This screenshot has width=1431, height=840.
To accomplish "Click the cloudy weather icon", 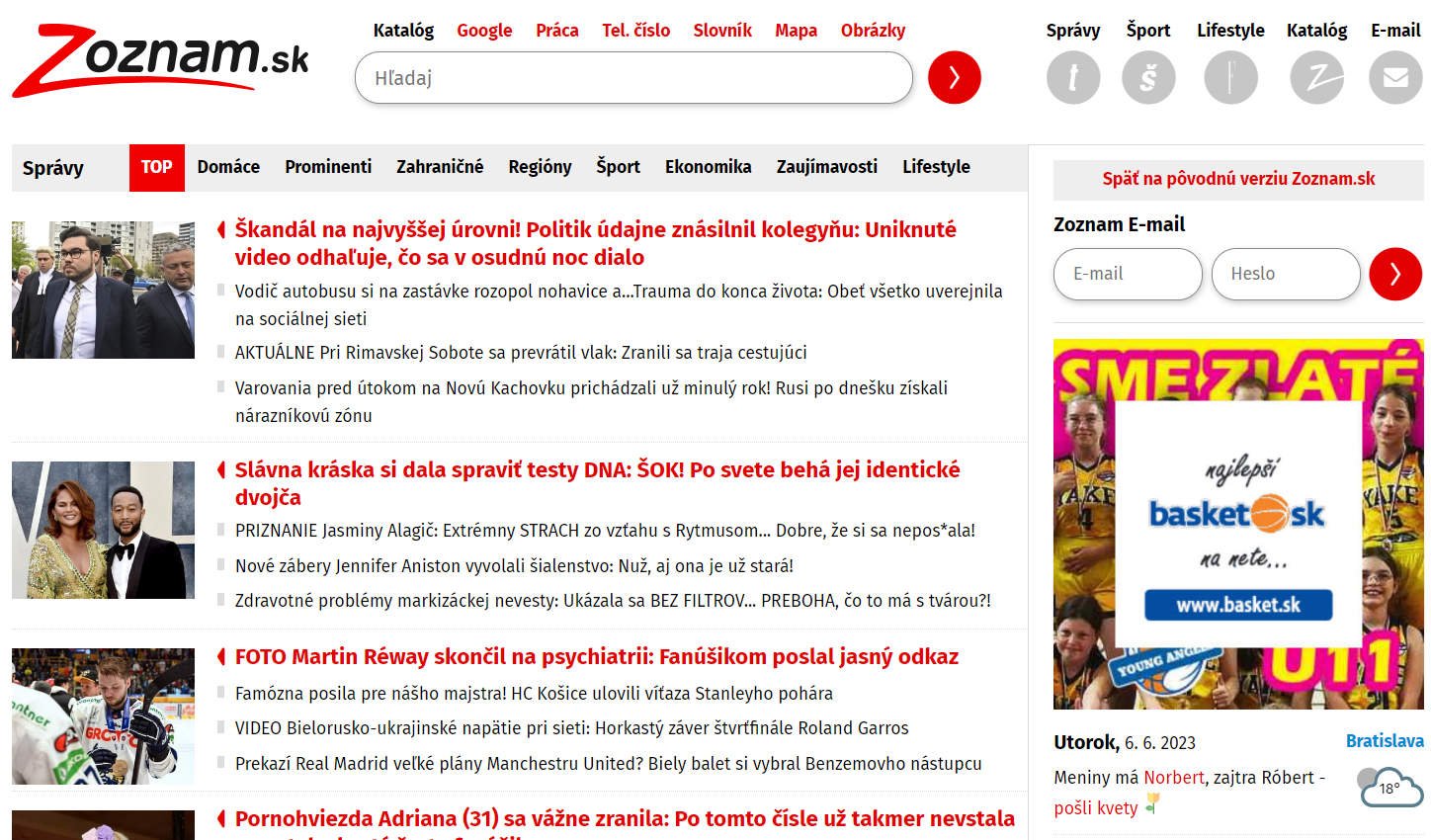I will 1389,788.
